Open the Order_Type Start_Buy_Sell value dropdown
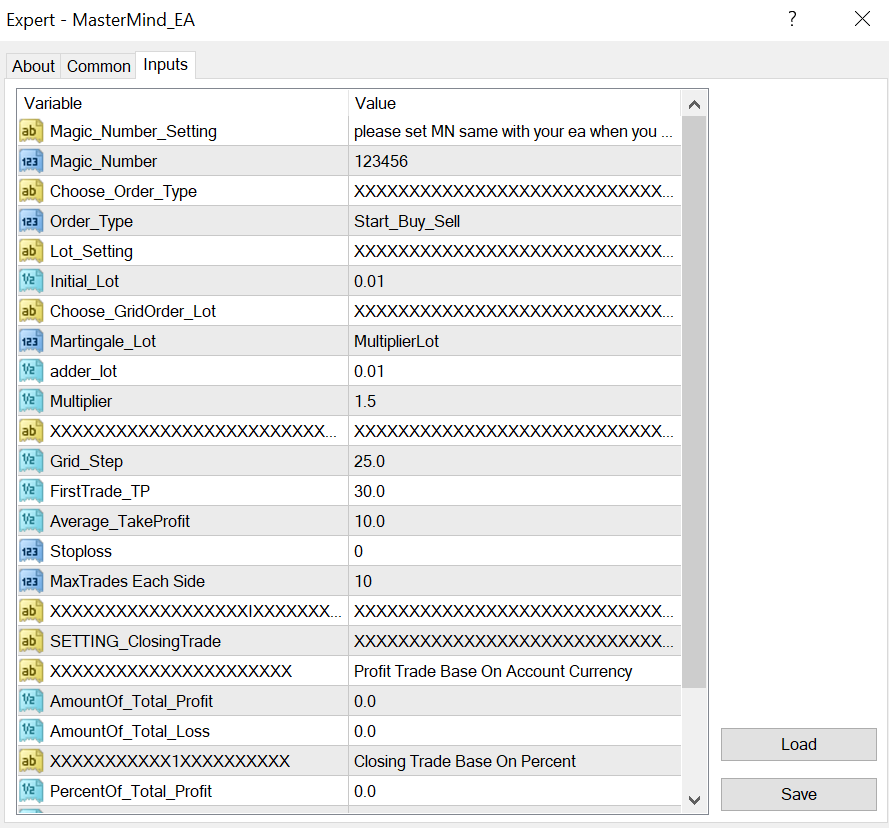The image size is (889, 828). click(514, 221)
